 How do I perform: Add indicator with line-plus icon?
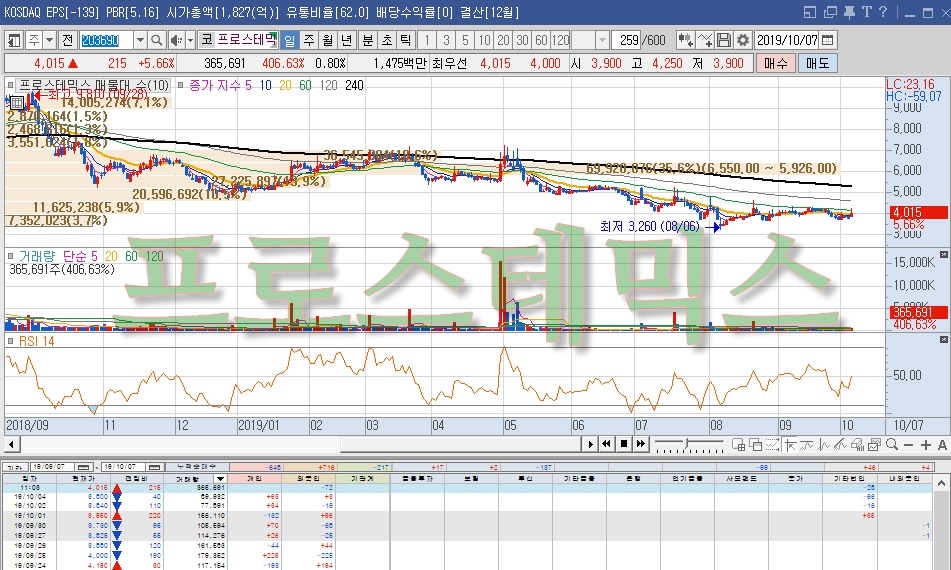pos(705,41)
